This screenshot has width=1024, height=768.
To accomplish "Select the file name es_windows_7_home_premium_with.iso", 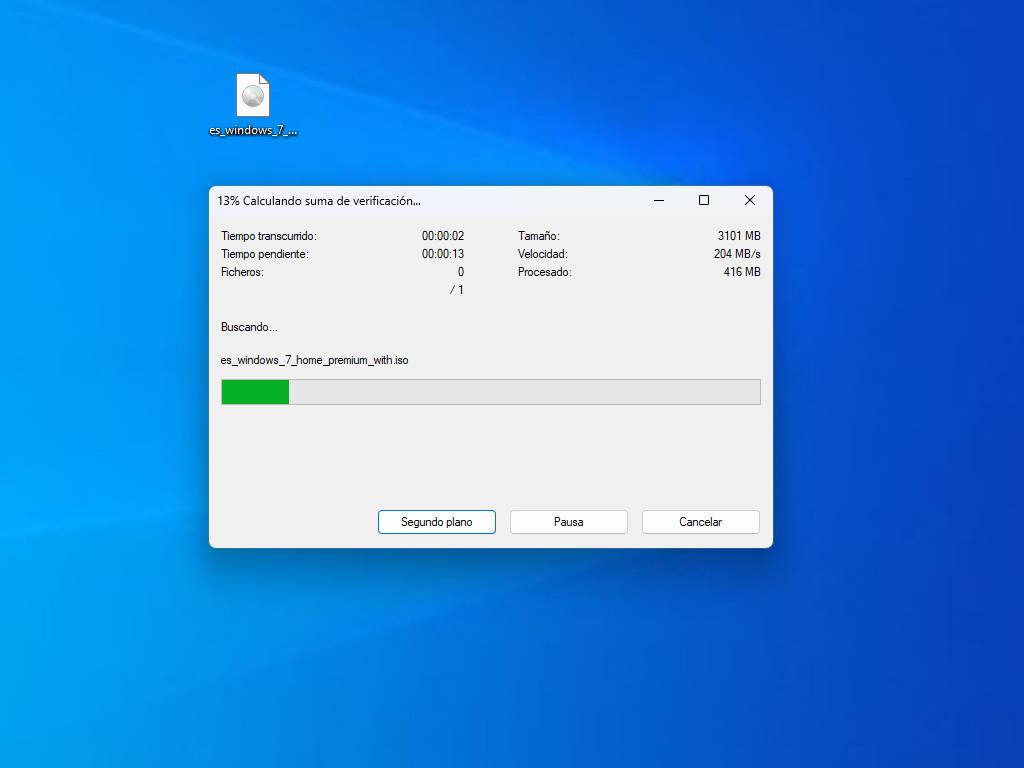I will pyautogui.click(x=314, y=360).
